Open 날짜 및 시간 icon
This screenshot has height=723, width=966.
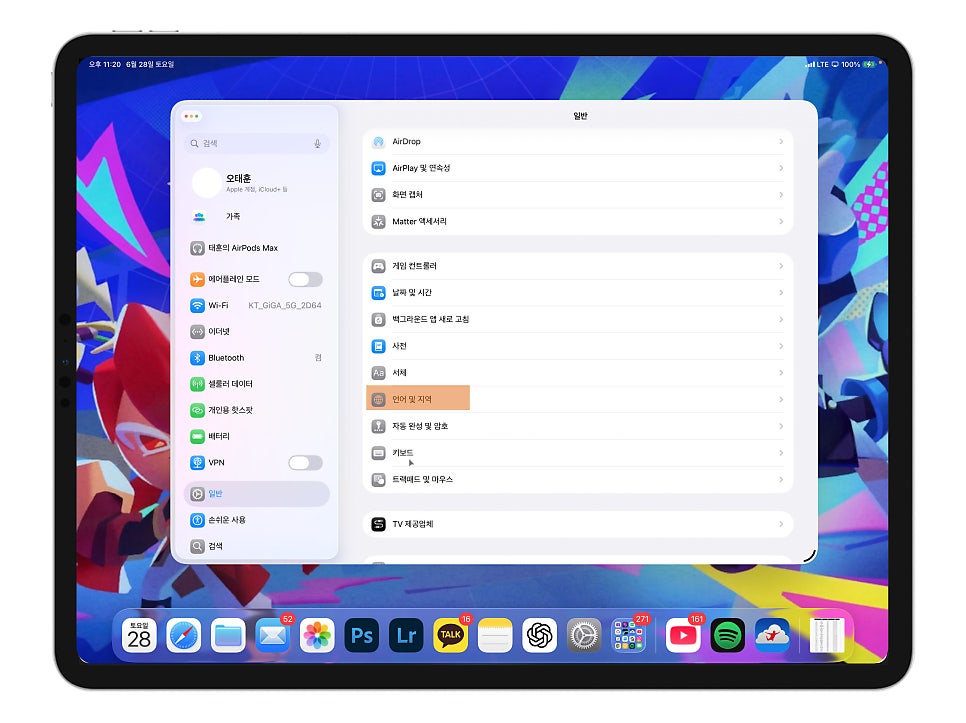[378, 293]
